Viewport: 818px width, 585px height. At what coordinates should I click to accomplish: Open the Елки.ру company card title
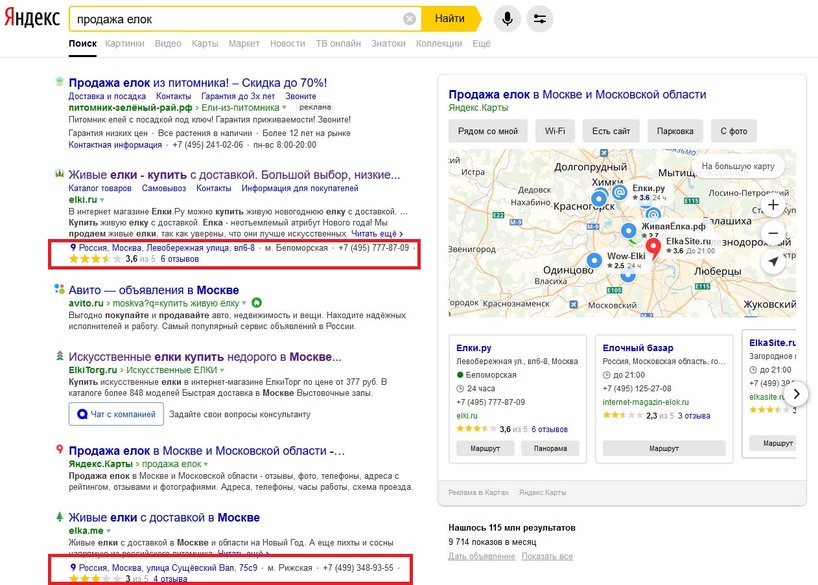474,348
